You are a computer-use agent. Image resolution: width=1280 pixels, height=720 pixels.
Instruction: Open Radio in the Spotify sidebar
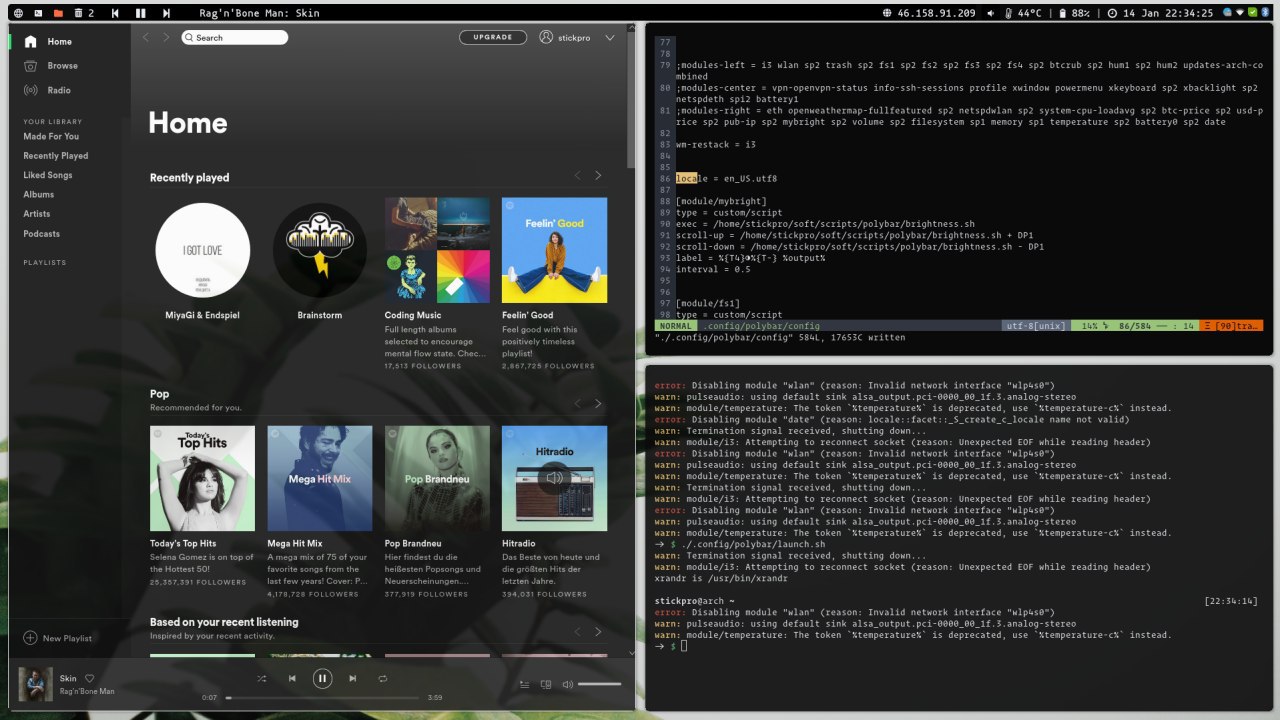tap(47, 90)
